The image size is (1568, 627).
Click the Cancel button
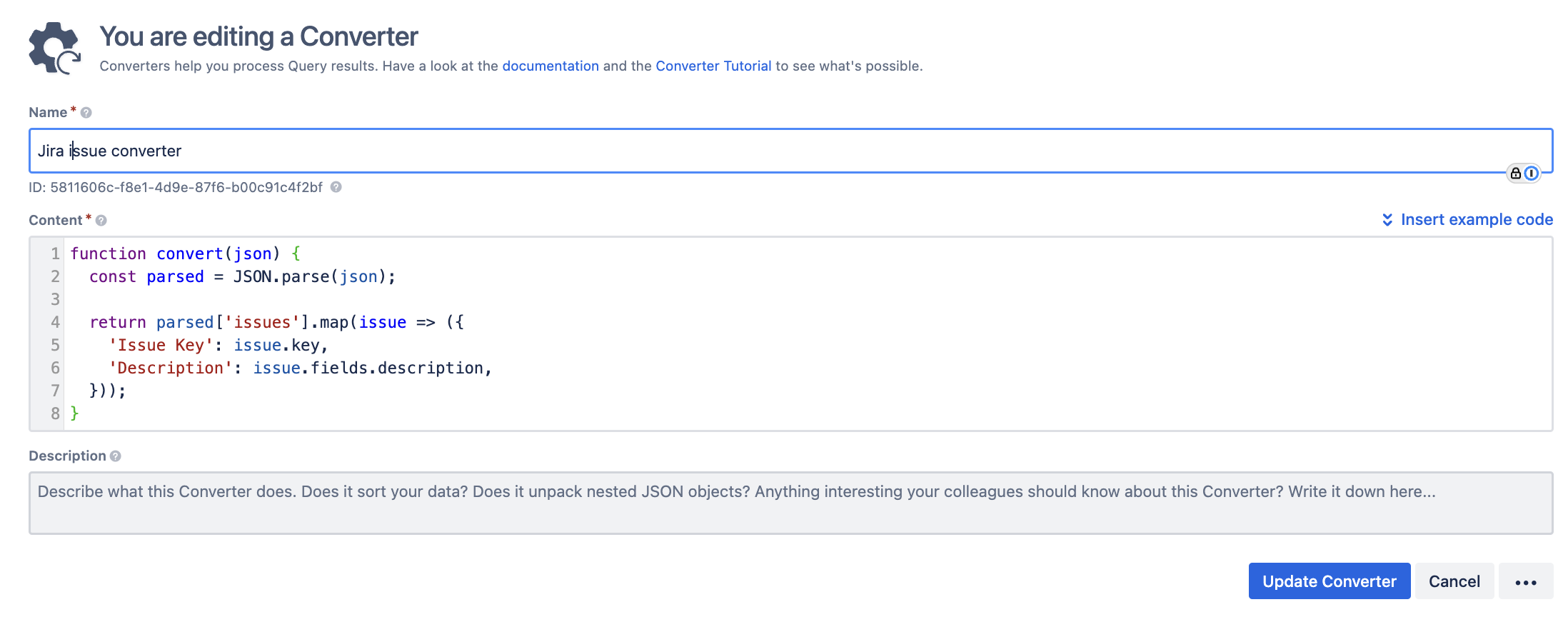(1454, 581)
